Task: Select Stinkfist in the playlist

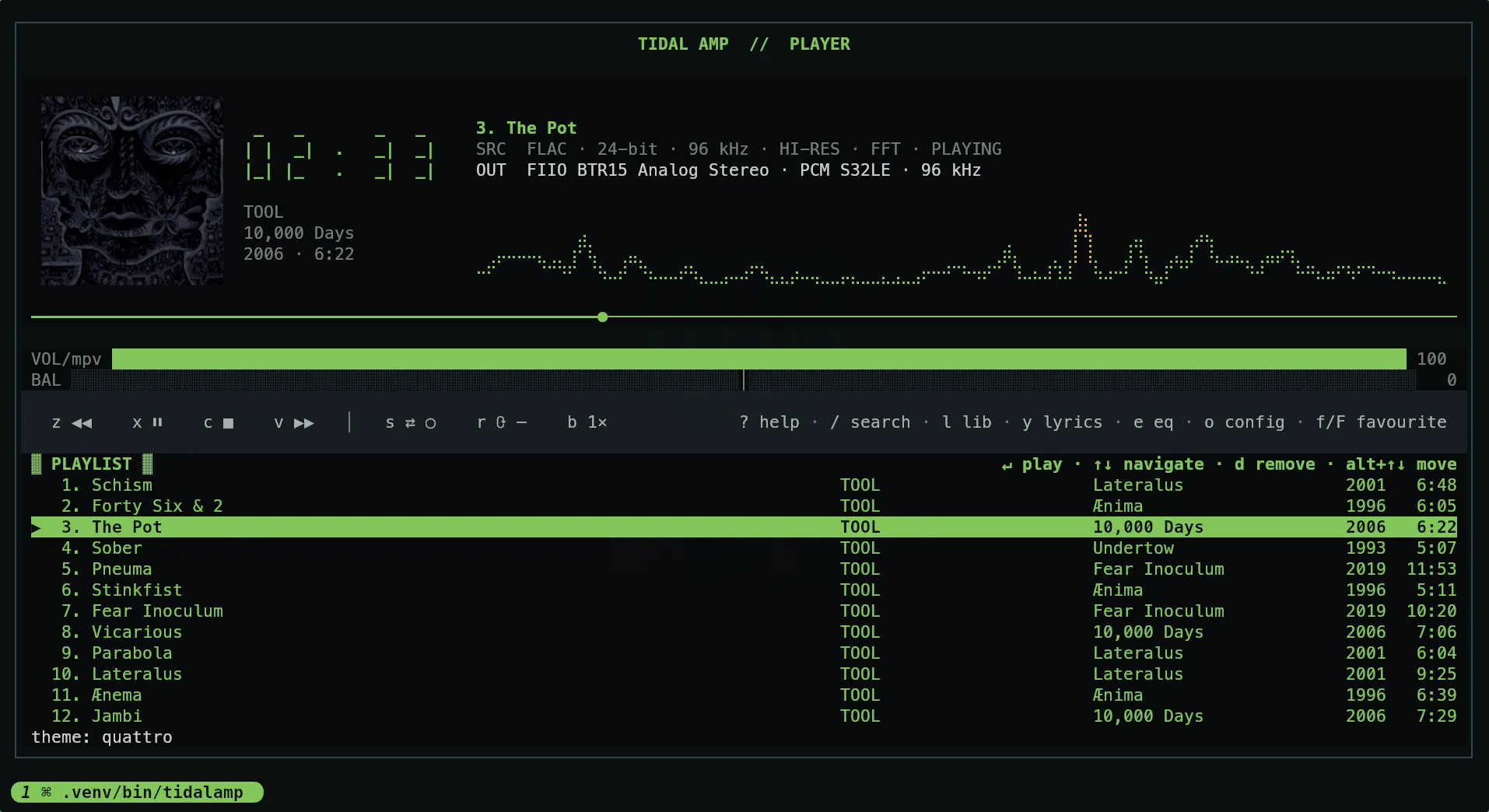Action: coord(744,590)
